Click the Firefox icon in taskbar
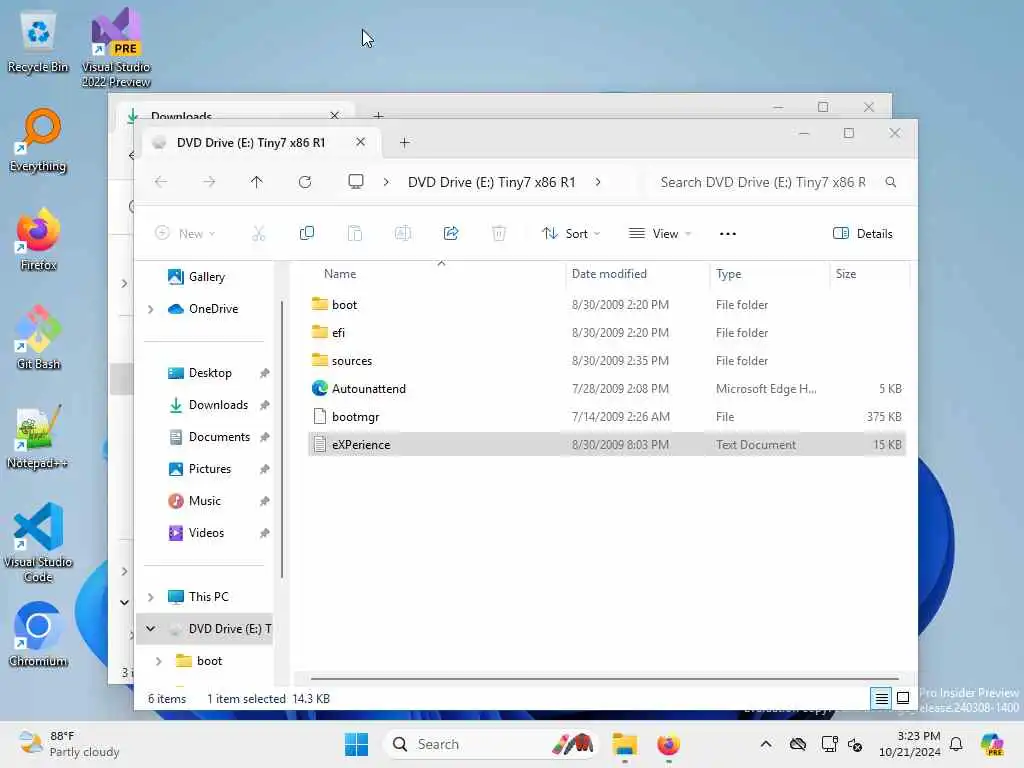 (668, 744)
